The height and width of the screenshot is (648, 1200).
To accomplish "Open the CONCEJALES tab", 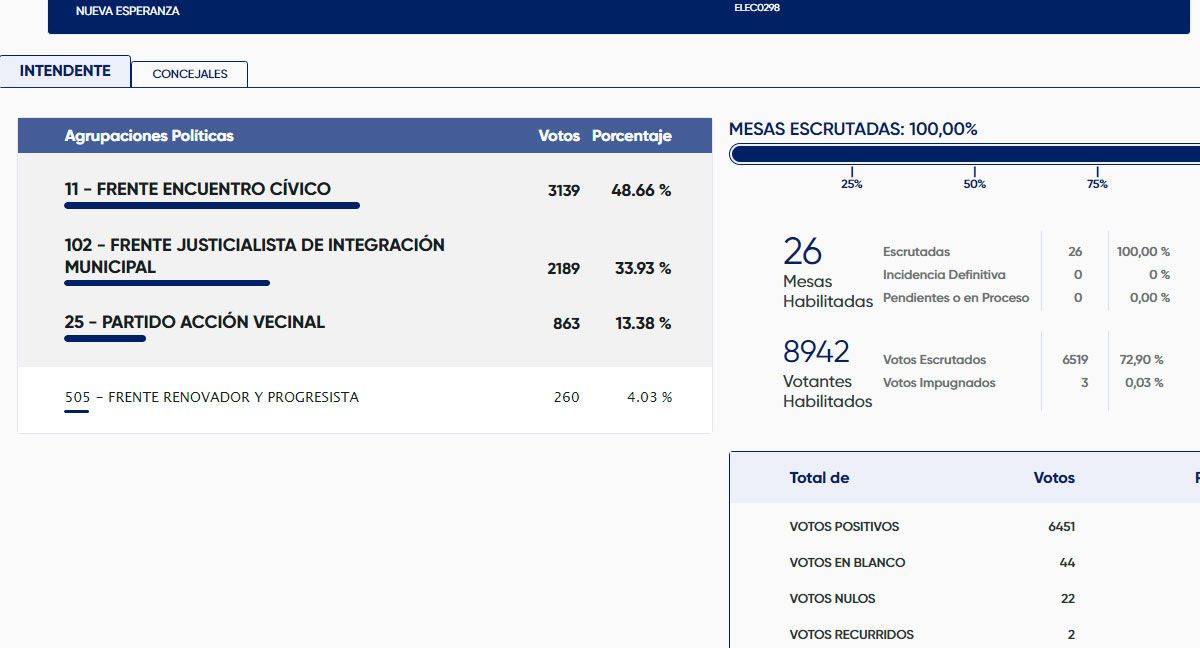I will [x=189, y=74].
